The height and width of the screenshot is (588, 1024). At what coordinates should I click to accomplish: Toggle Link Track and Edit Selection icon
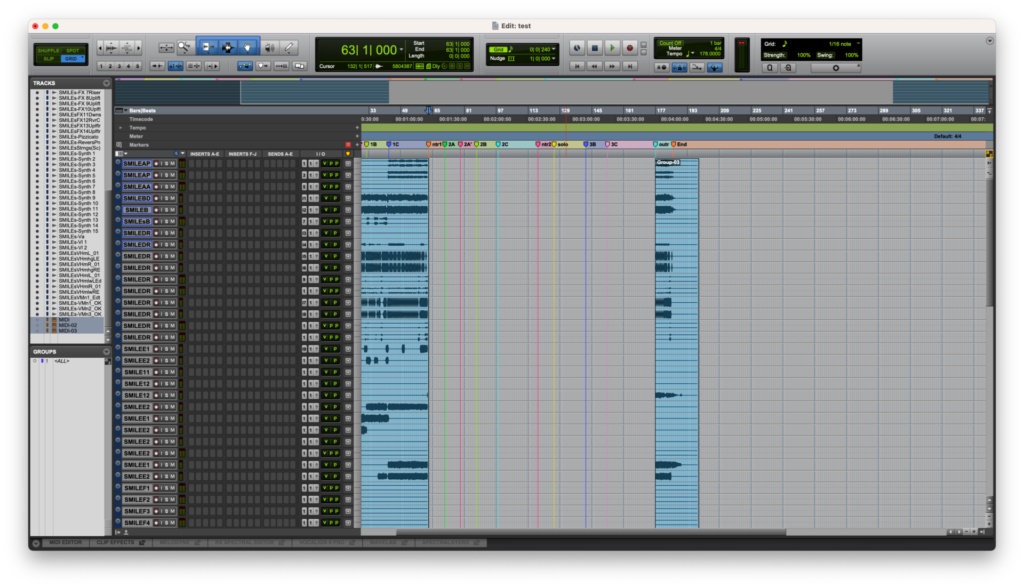(194, 66)
